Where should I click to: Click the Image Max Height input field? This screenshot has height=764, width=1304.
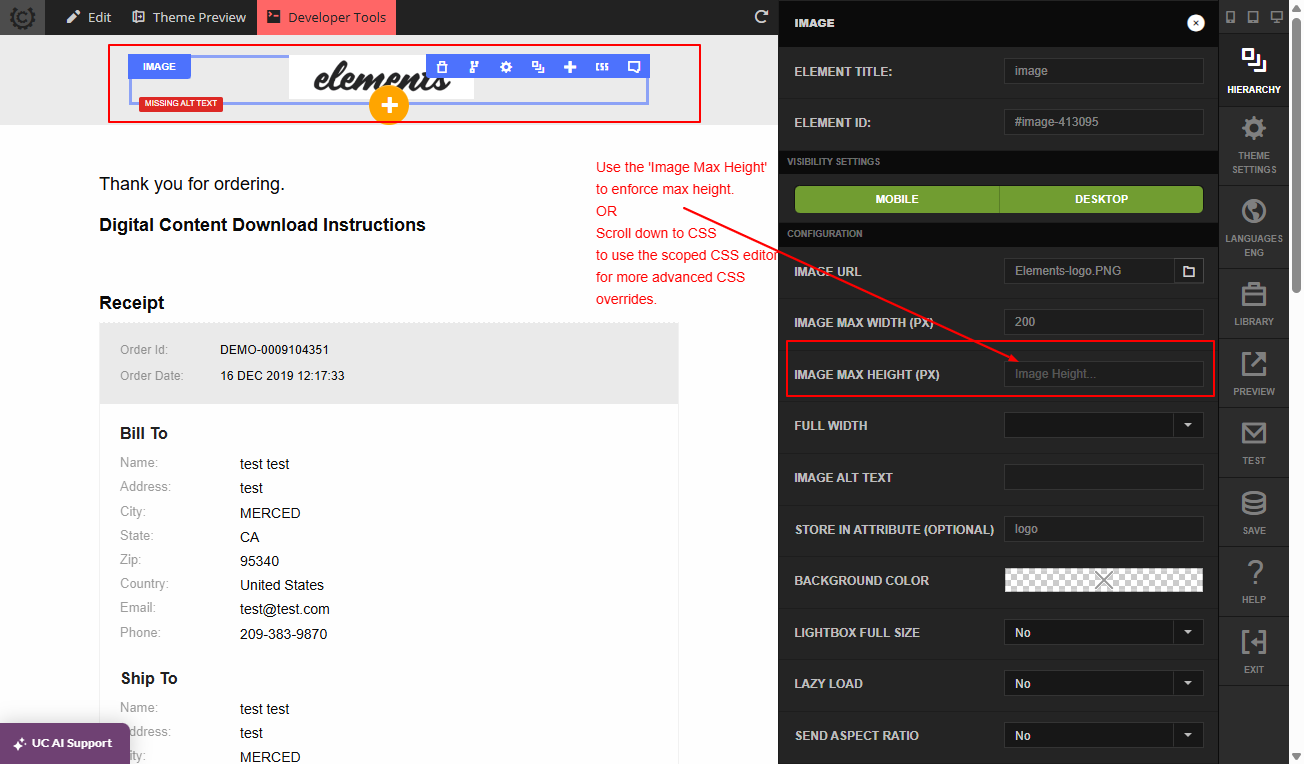[x=1103, y=374]
